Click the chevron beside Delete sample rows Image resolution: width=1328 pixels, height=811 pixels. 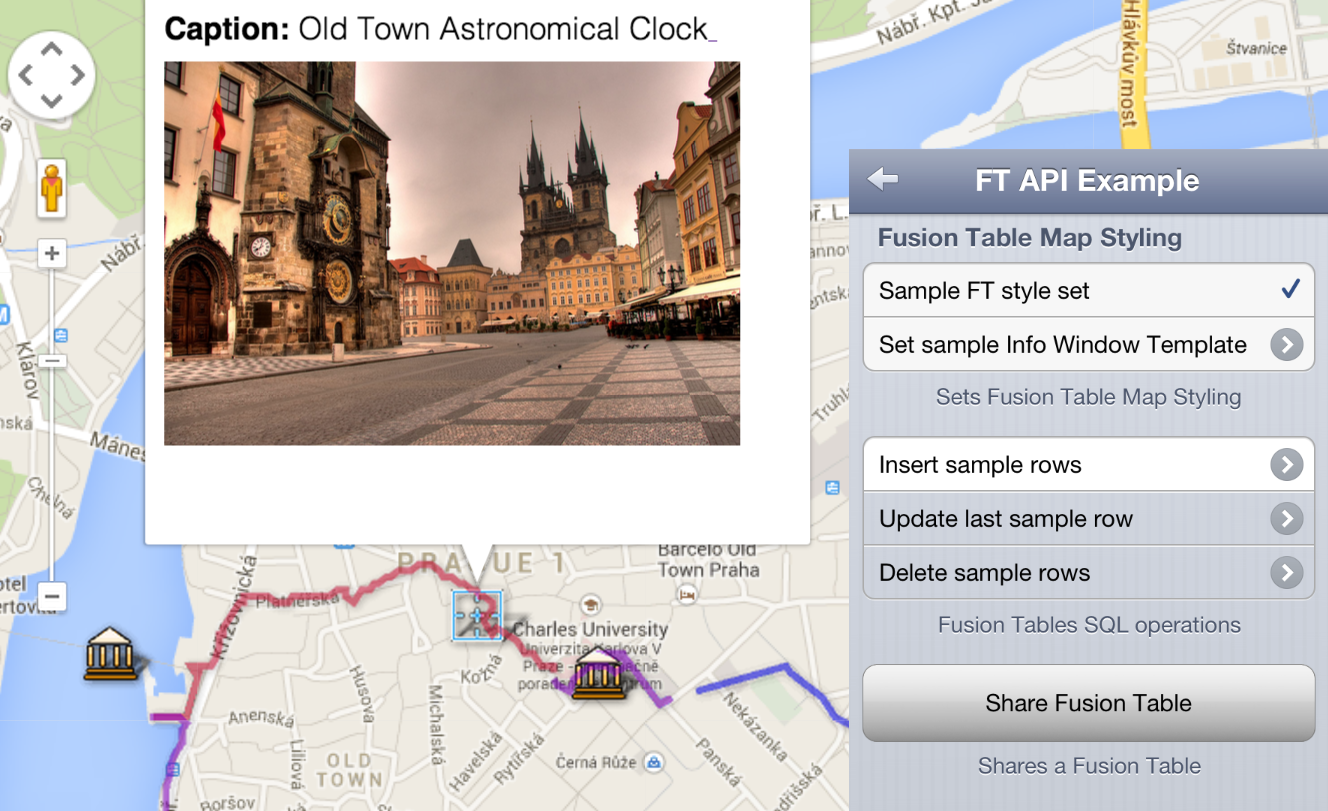click(1287, 573)
